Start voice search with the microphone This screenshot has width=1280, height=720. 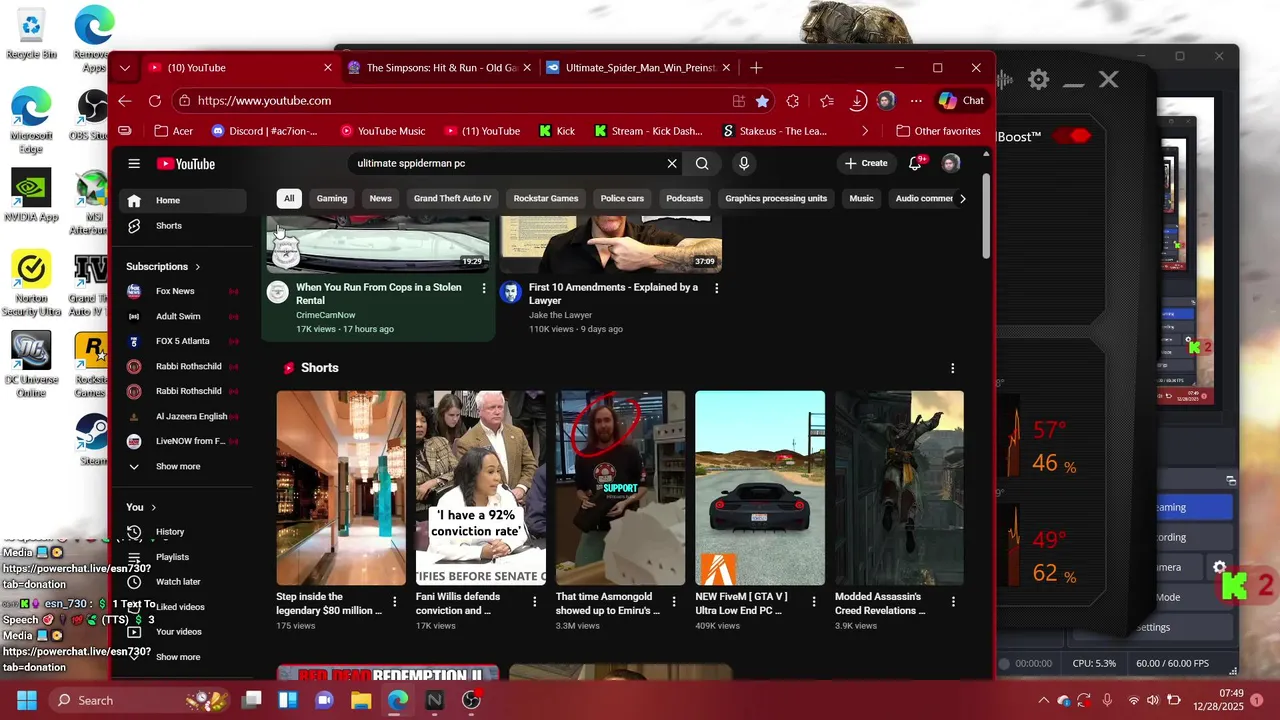743,164
